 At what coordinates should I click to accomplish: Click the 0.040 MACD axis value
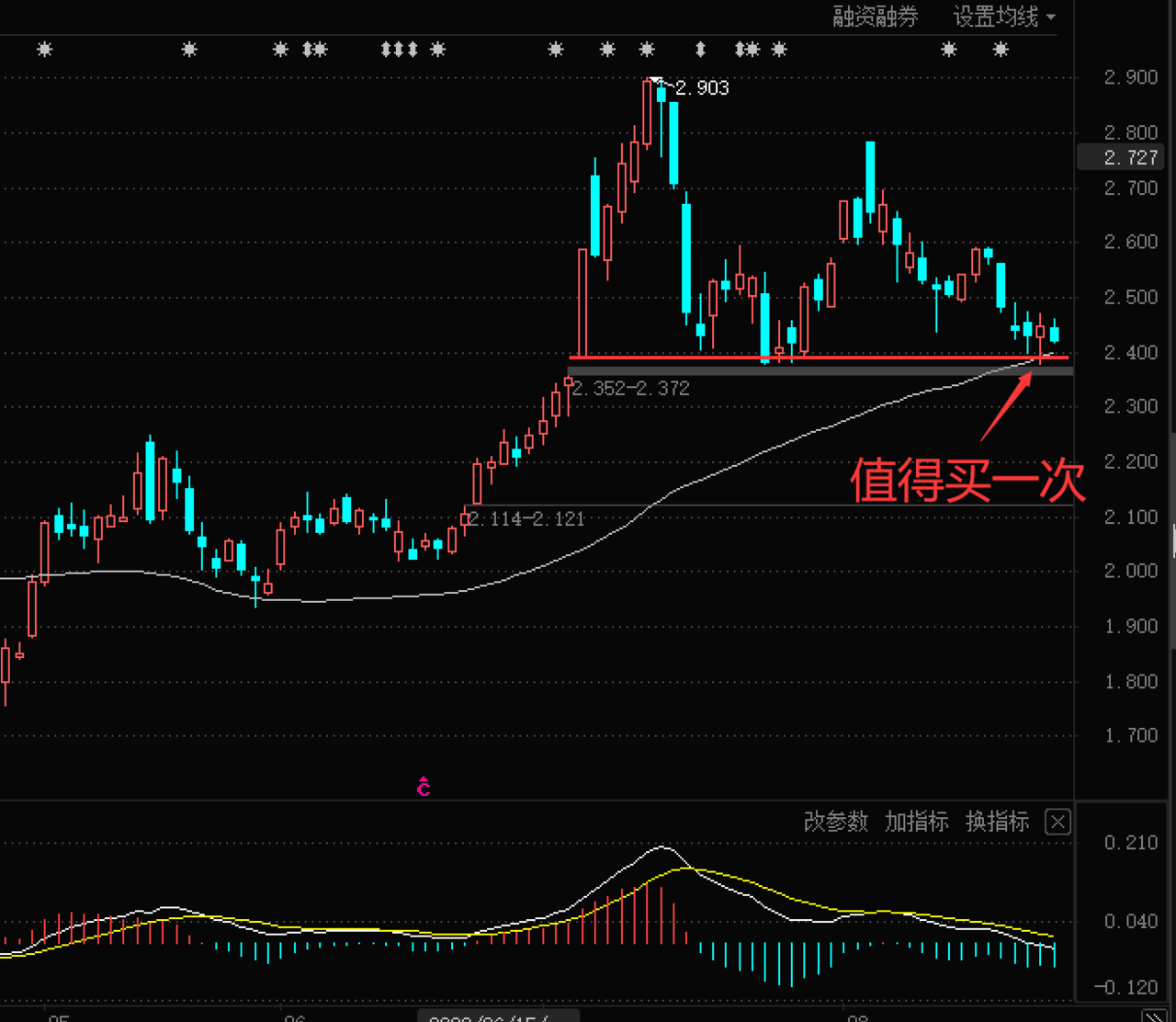pos(1131,921)
